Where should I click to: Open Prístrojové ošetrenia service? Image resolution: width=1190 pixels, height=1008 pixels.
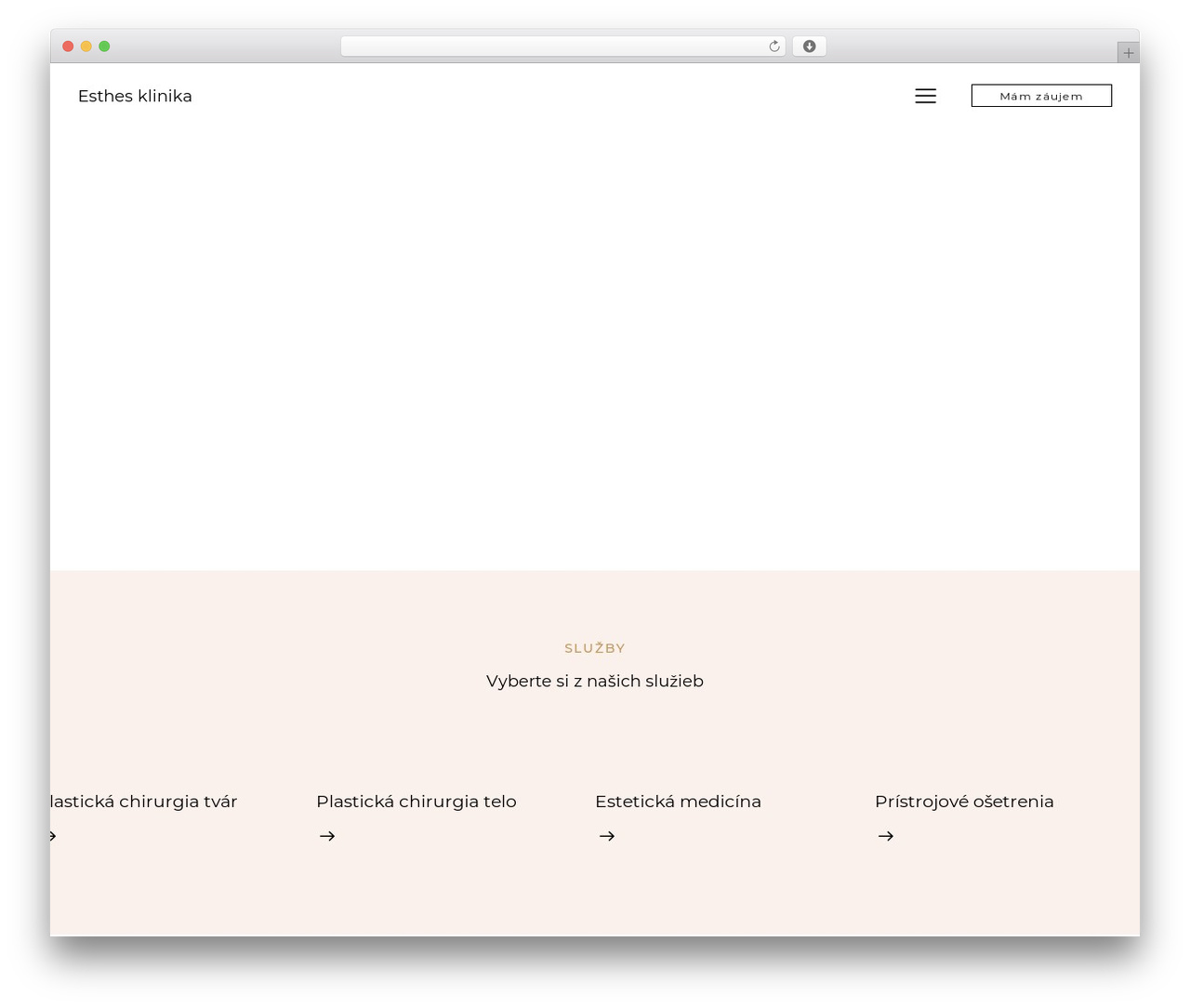pos(964,802)
